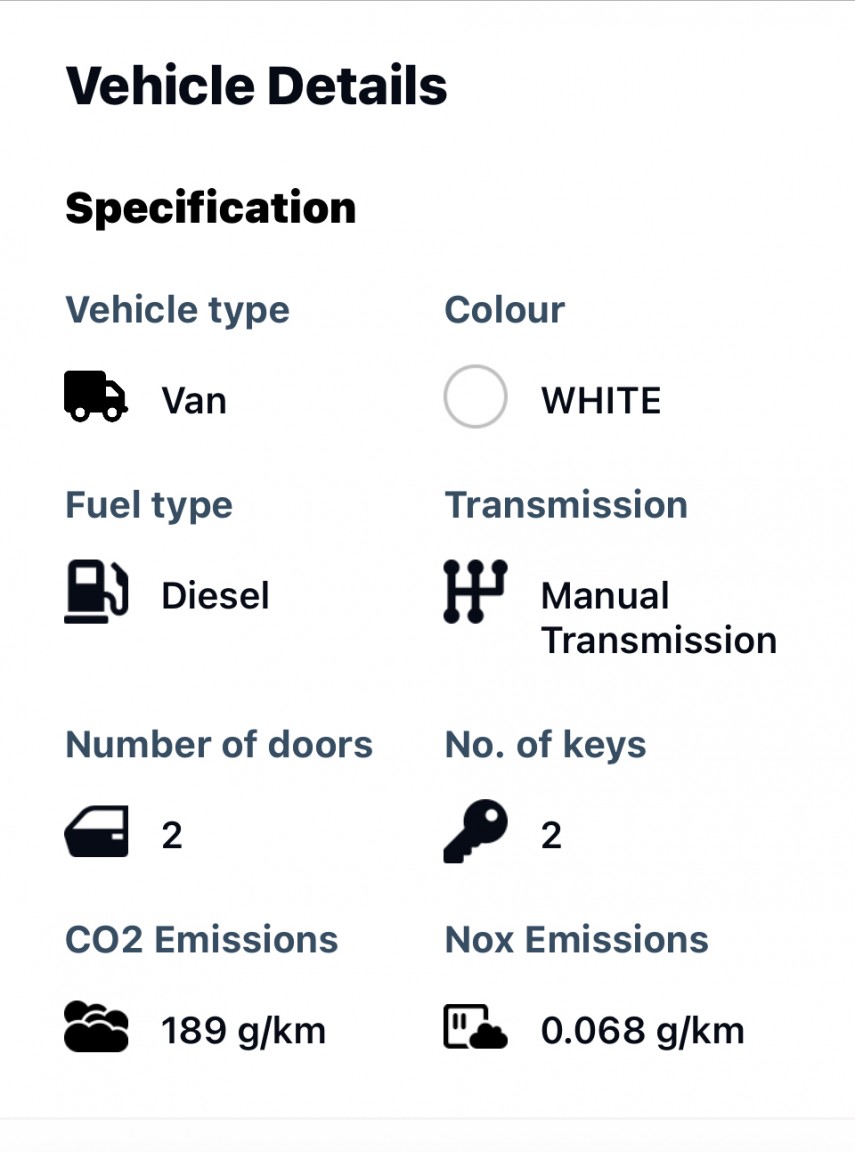
Task: Click the CO2 cloud icon
Action: pos(96,1027)
